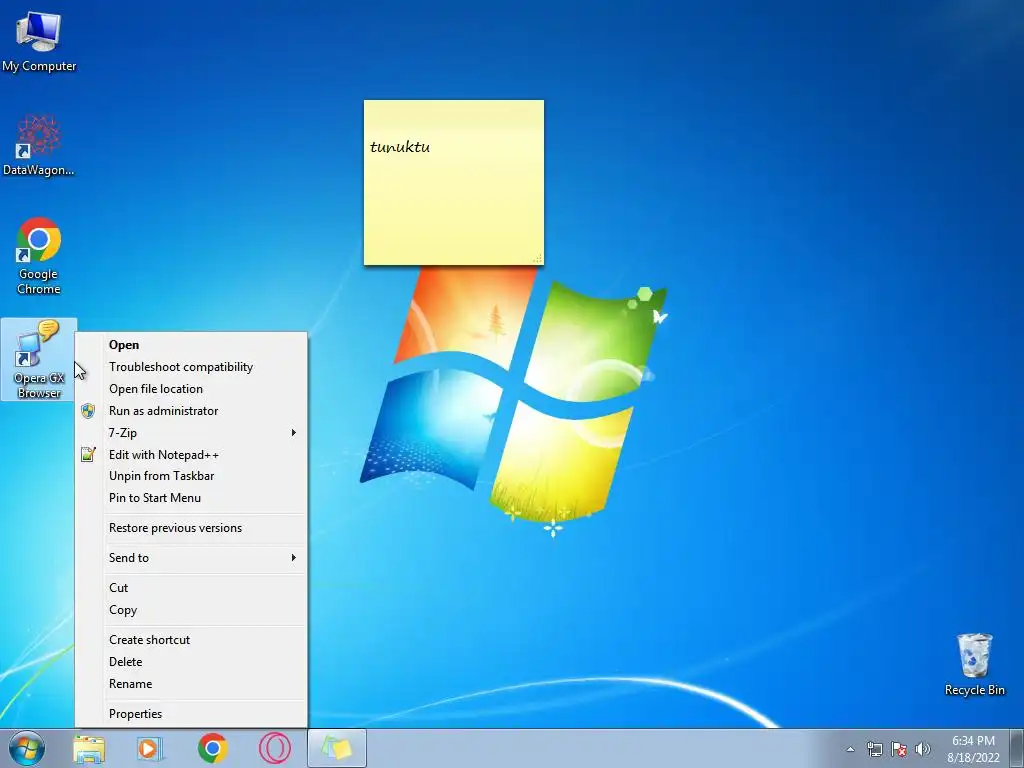1024x768 pixels.
Task: Open the clock showing 6:34 PM
Action: [x=973, y=749]
